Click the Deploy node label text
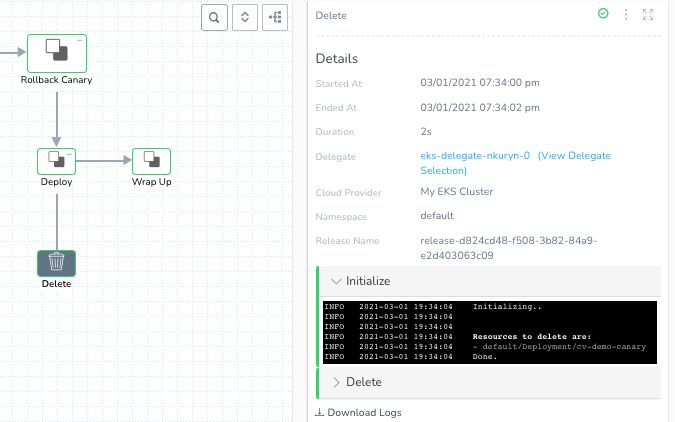 point(56,182)
